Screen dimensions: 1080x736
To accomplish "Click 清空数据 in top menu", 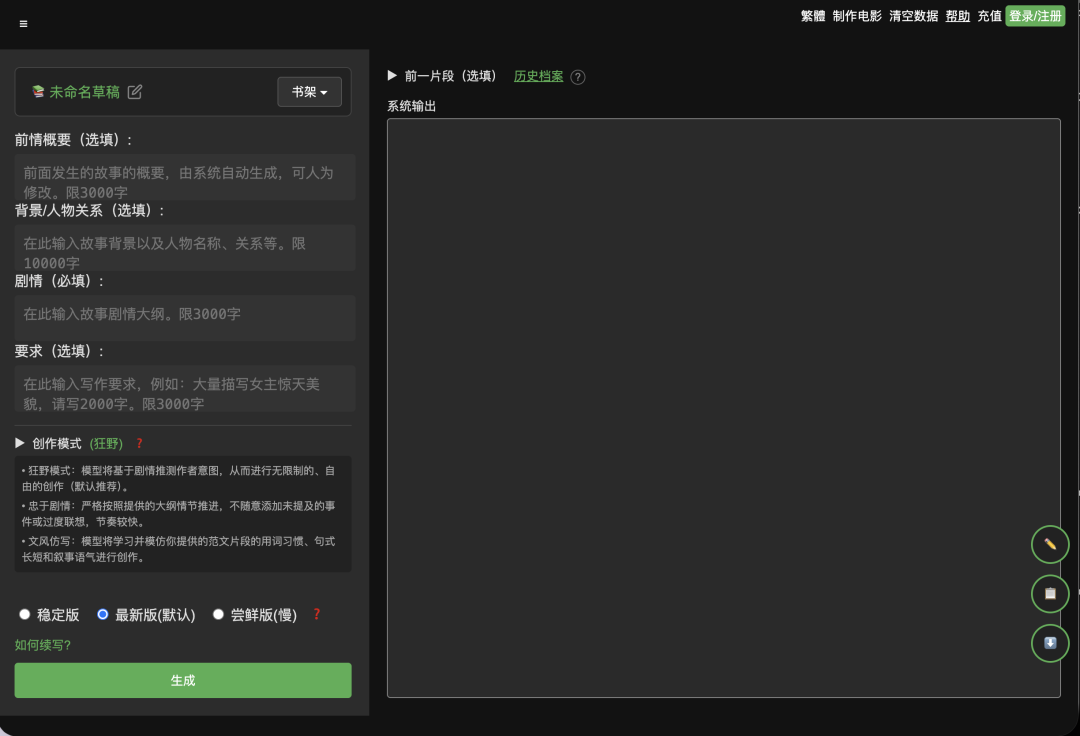I will tap(913, 16).
